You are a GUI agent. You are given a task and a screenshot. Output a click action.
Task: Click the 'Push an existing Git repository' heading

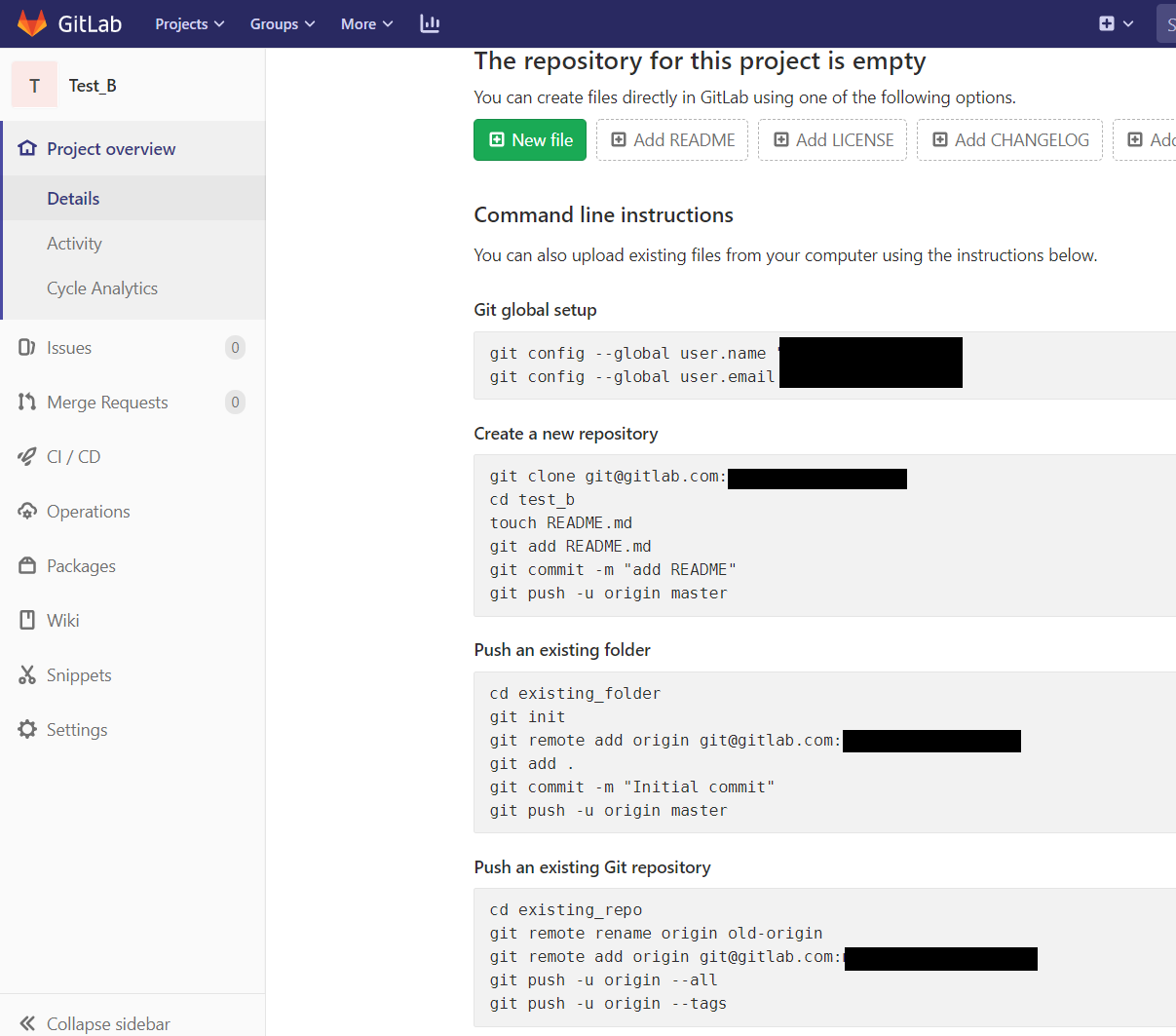(592, 867)
